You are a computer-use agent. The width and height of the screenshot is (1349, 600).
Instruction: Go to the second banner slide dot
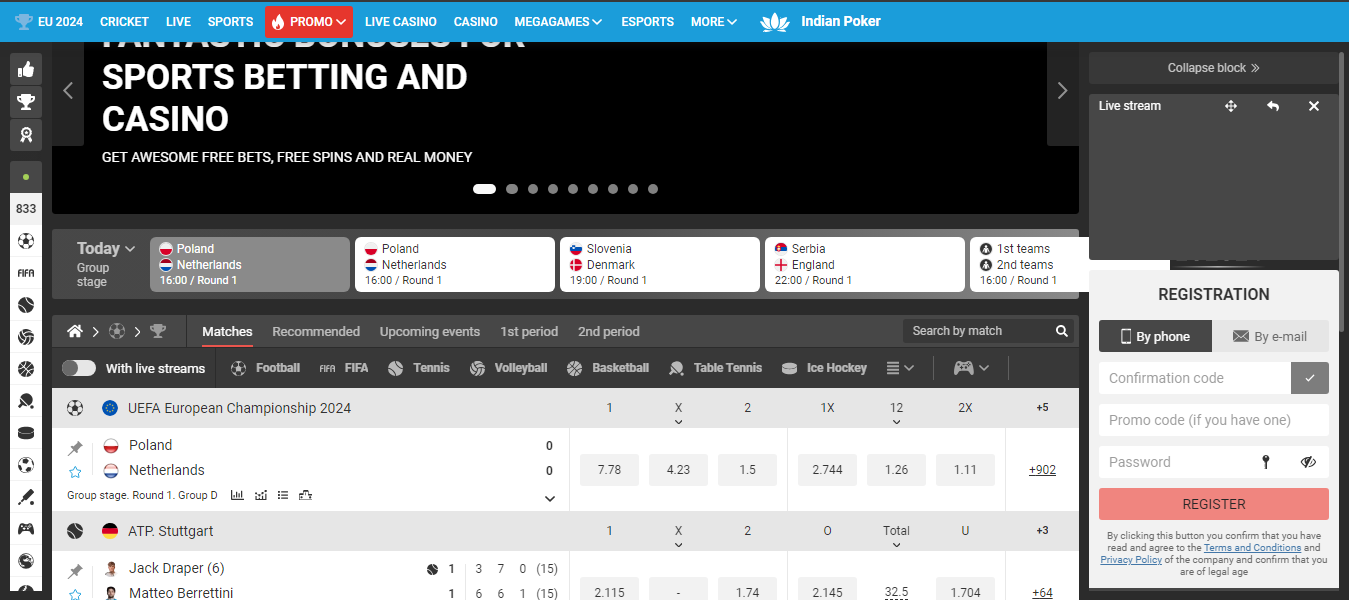pyautogui.click(x=512, y=189)
